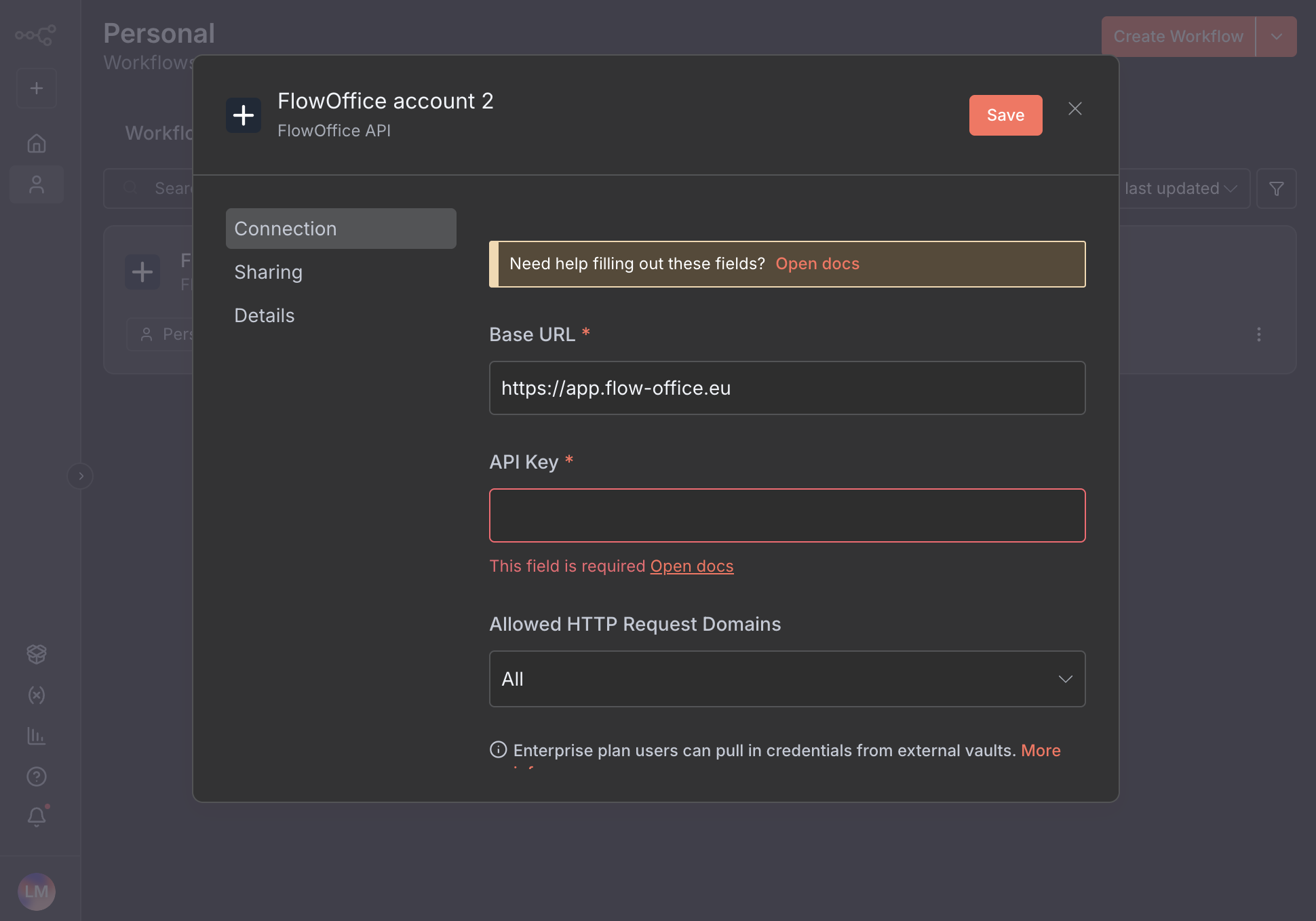Open the Templates box icon

click(x=37, y=654)
